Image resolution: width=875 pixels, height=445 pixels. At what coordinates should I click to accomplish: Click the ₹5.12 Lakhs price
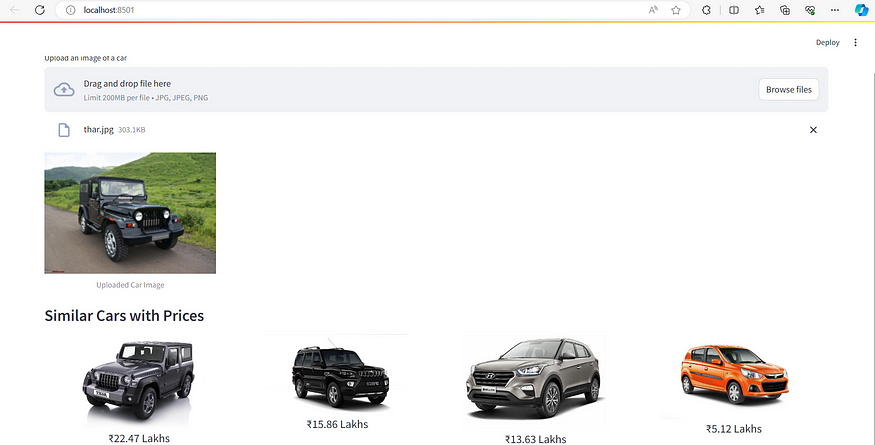pyautogui.click(x=733, y=429)
